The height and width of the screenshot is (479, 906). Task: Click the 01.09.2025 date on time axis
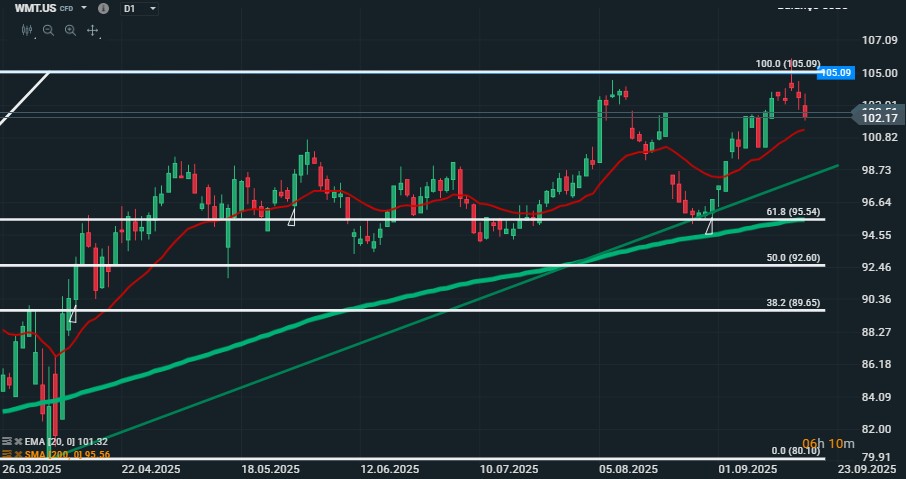(750, 469)
